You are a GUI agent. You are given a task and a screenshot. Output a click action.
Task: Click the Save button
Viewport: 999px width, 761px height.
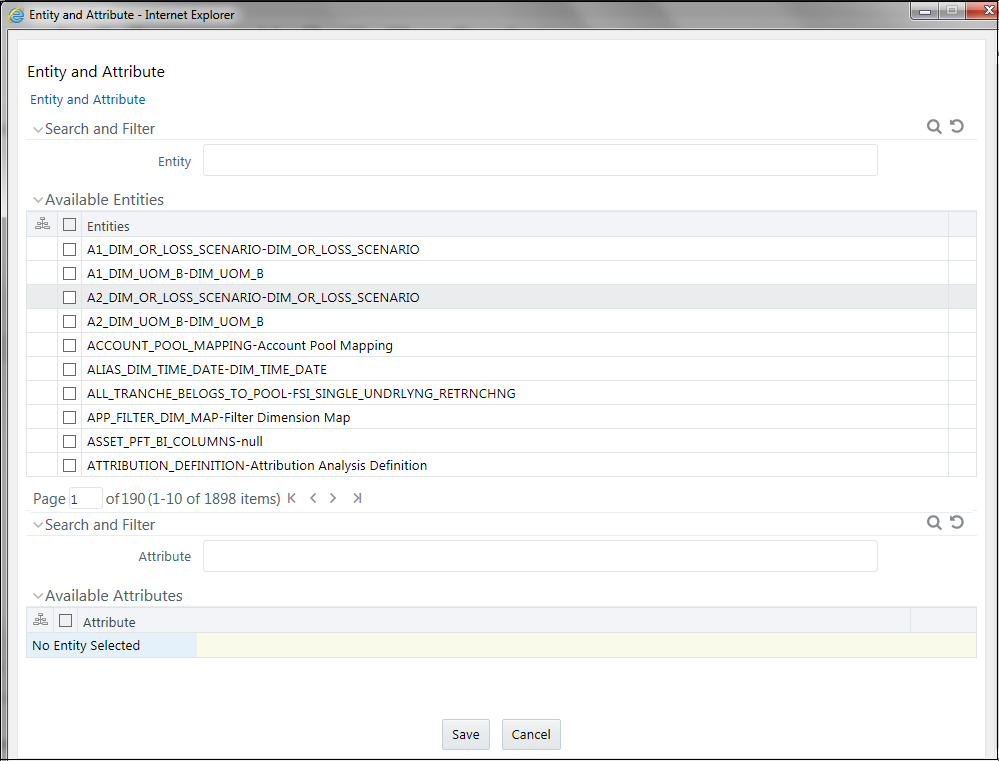point(465,734)
